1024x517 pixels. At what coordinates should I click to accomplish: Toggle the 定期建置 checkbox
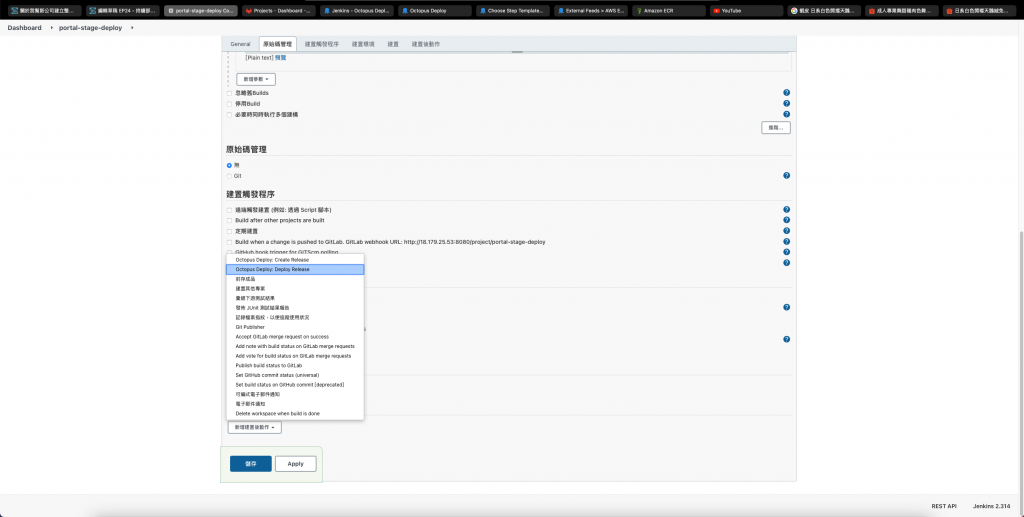click(x=229, y=231)
